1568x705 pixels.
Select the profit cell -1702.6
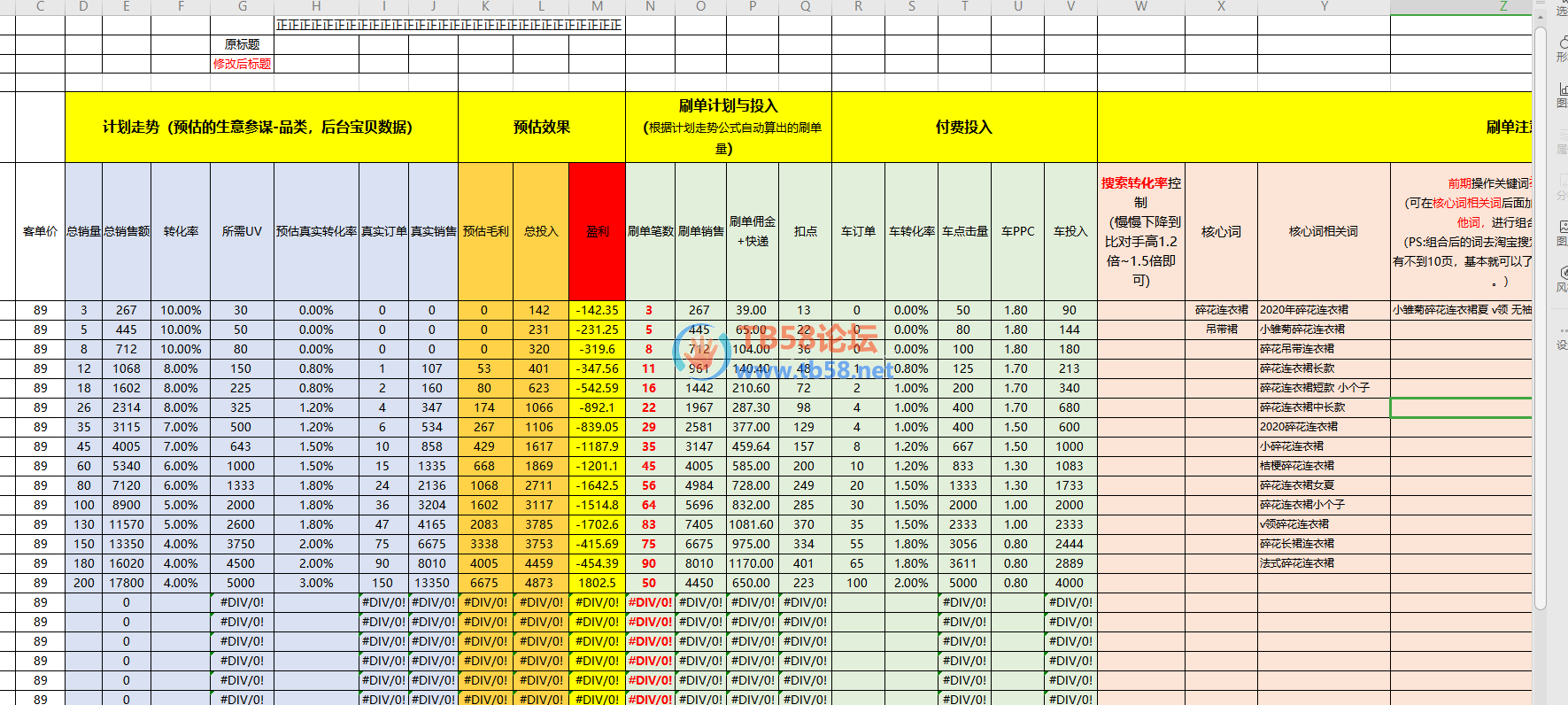pyautogui.click(x=597, y=524)
